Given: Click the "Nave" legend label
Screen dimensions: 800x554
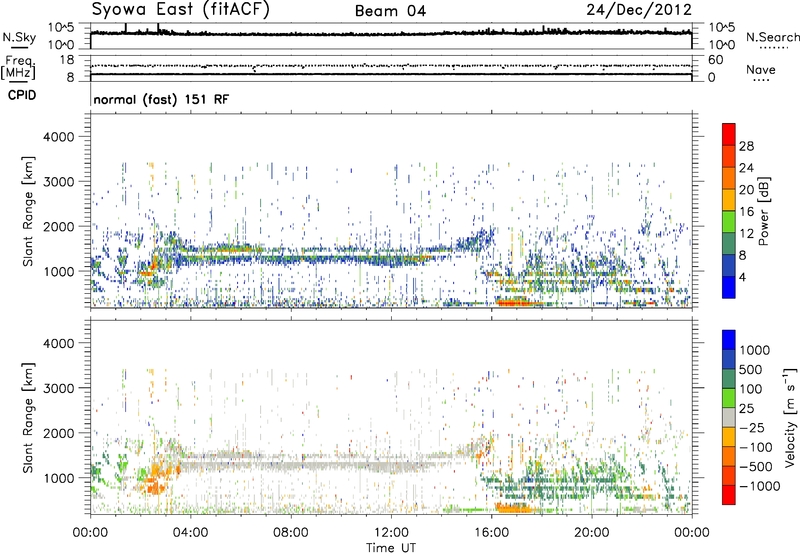Looking at the screenshot, I should tap(760, 69).
